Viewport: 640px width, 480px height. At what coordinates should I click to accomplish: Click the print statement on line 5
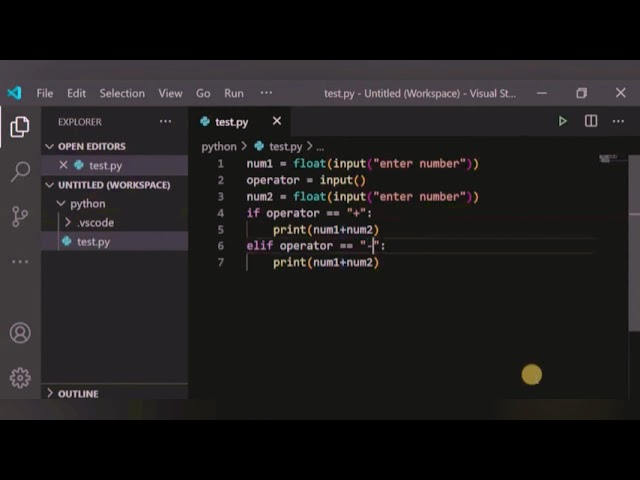click(326, 229)
